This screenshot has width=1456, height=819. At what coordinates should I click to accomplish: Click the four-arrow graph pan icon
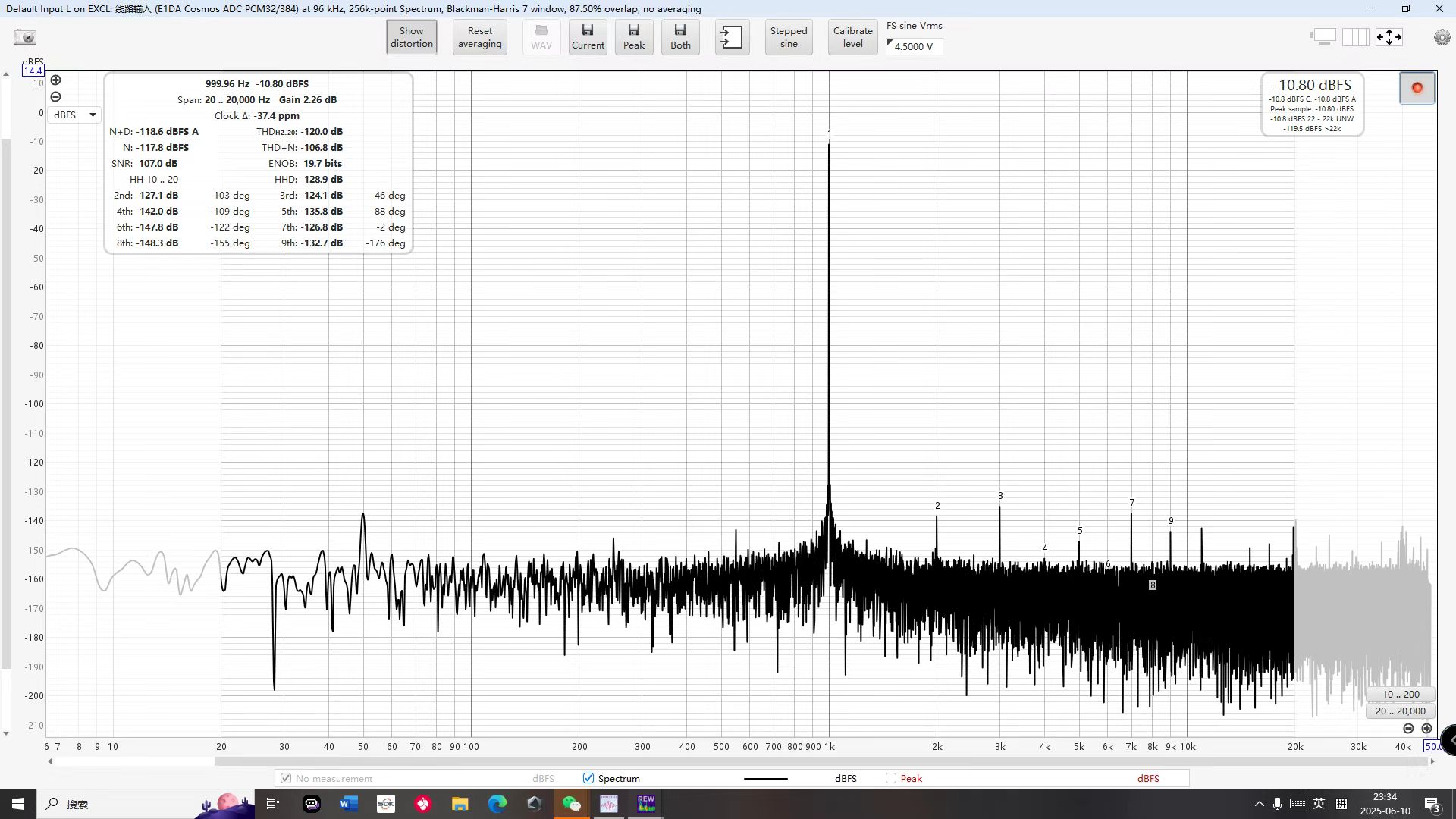tap(1389, 37)
